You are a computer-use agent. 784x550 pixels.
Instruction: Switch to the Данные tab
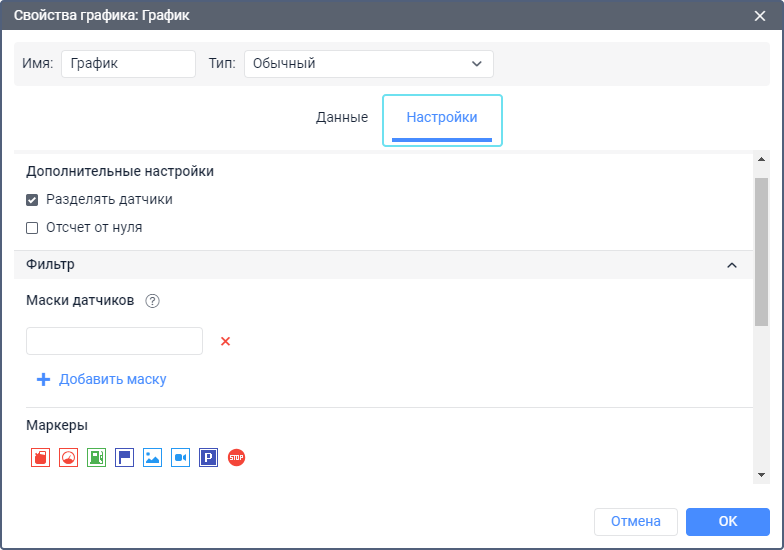[x=342, y=117]
